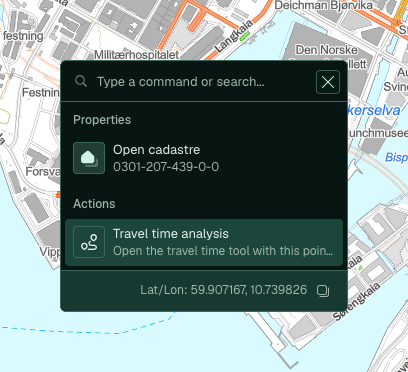The width and height of the screenshot is (408, 372).
Task: Click the Travel time analysis route icon
Action: (89, 242)
